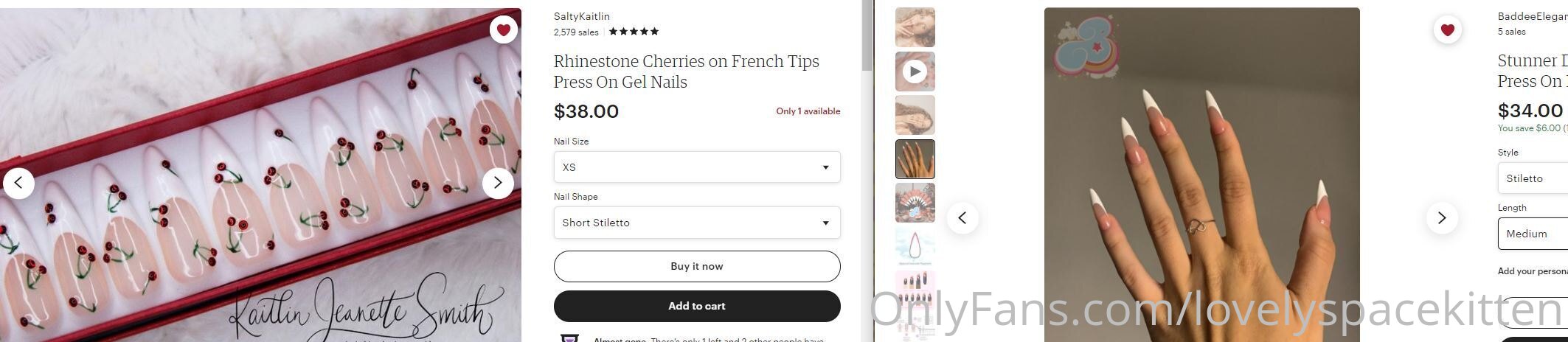The image size is (1568, 342).
Task: Show next photo of French tip hand
Action: coord(1441,217)
